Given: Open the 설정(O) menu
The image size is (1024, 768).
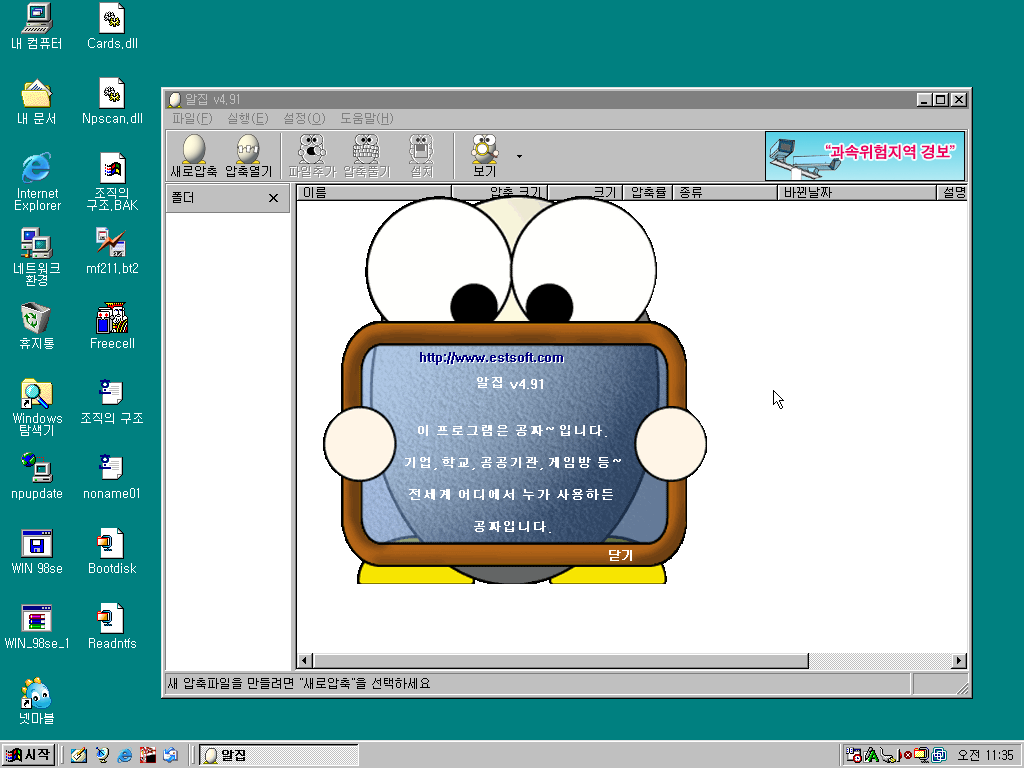Looking at the screenshot, I should tap(304, 118).
